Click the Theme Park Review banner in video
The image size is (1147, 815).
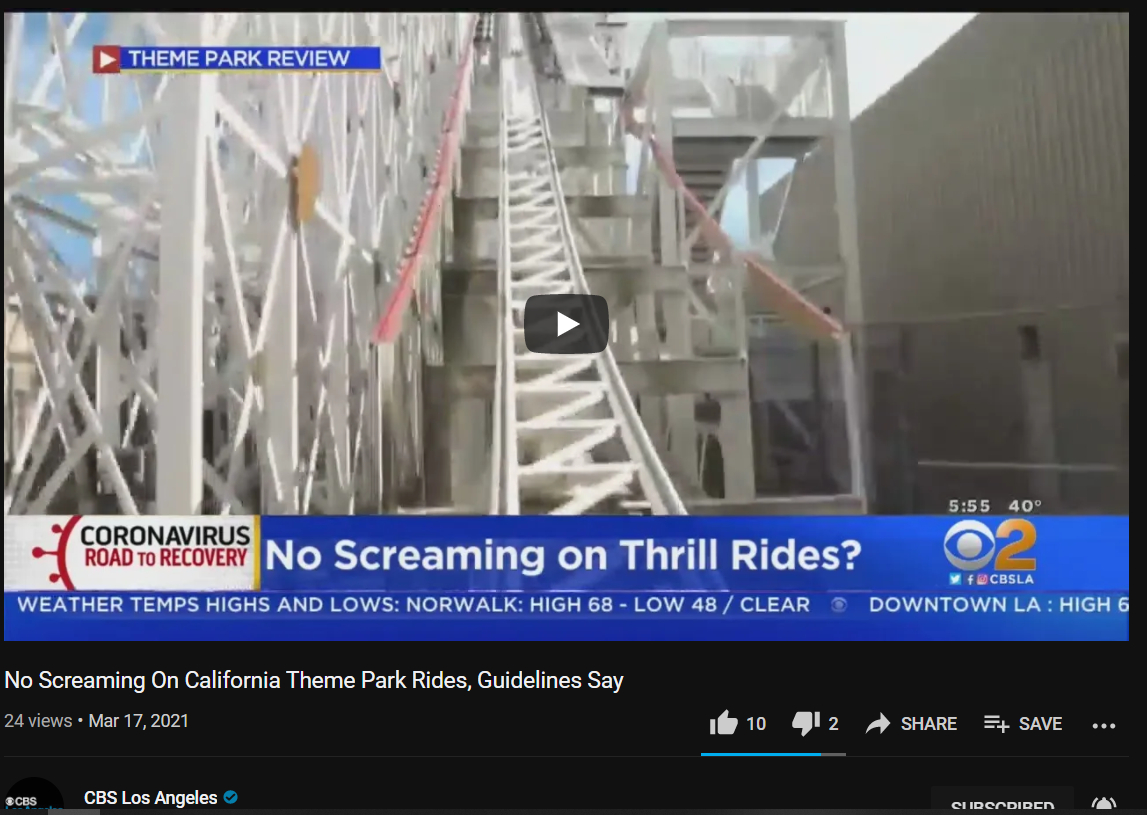coord(236,59)
